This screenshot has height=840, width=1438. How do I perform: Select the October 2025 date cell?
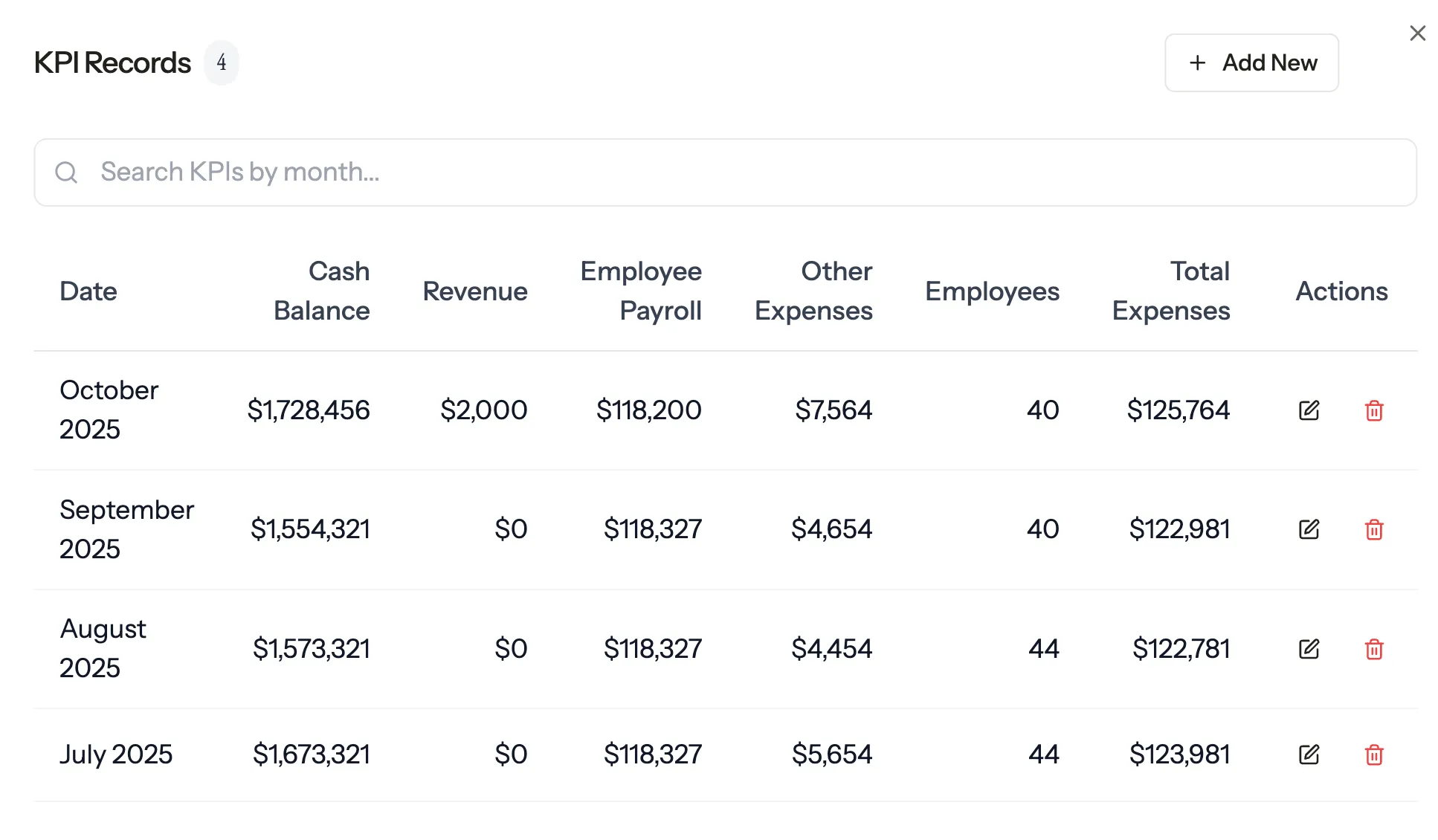click(109, 410)
